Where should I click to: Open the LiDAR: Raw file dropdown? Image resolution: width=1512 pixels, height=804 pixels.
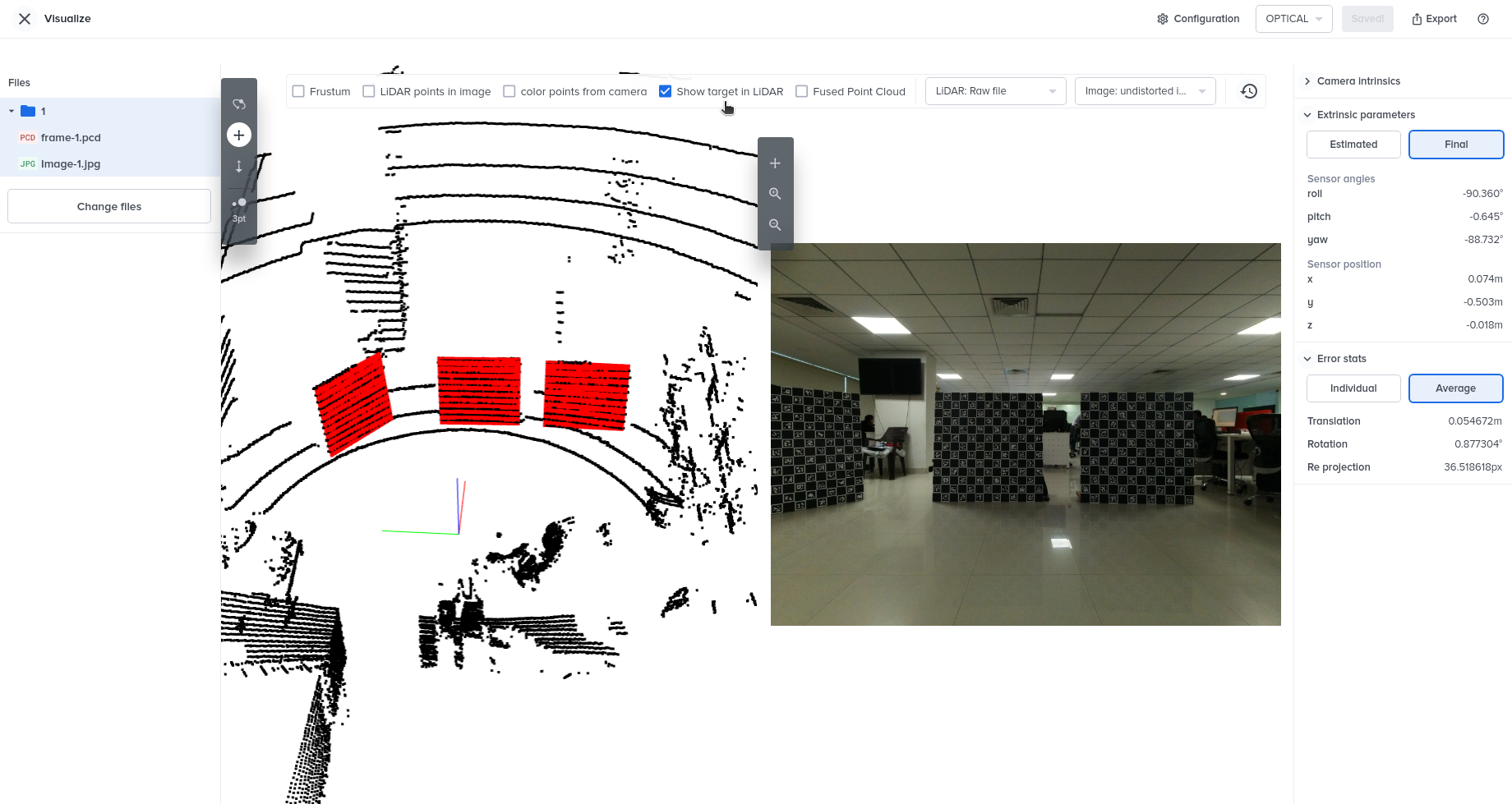pos(995,91)
